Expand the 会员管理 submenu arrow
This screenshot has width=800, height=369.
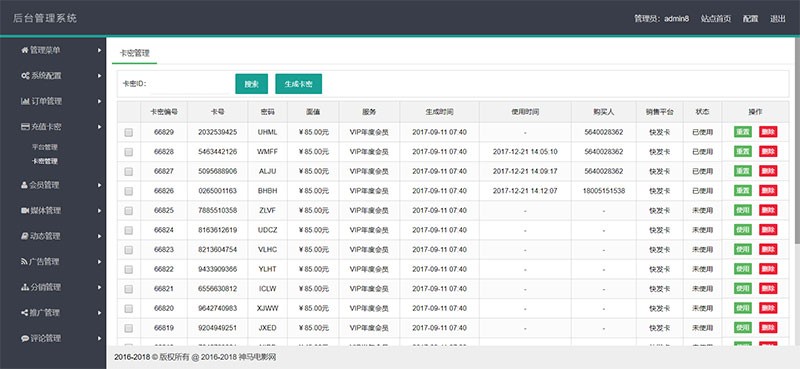[99, 185]
